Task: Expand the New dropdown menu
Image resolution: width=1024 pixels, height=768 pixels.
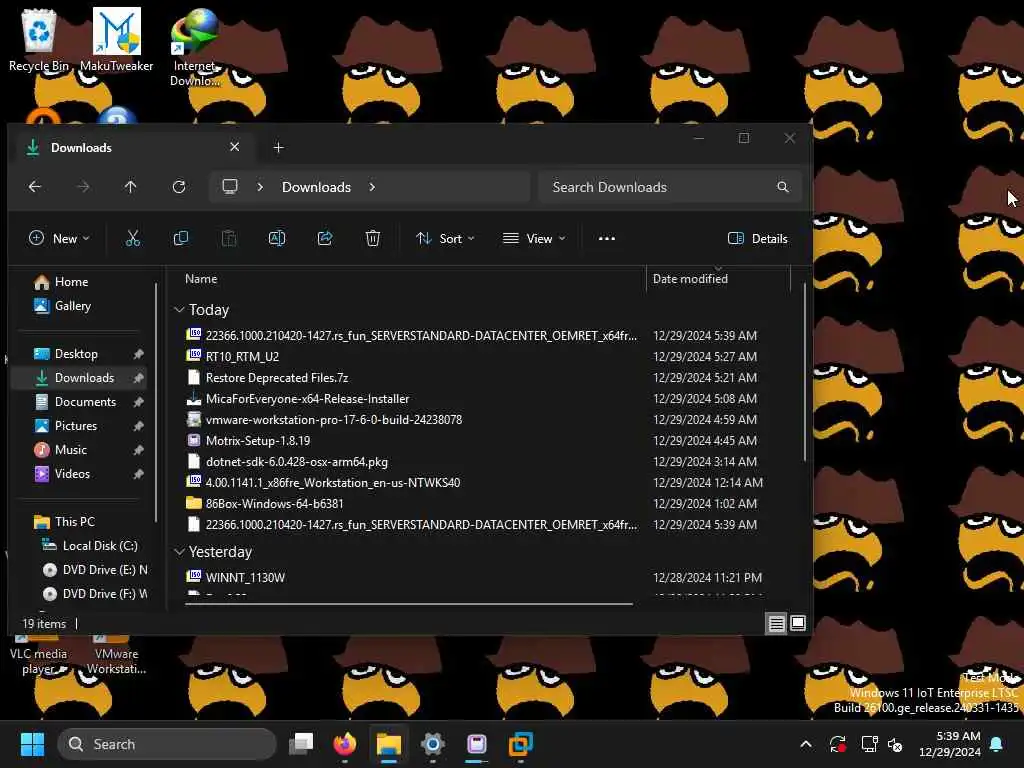Action: (59, 238)
